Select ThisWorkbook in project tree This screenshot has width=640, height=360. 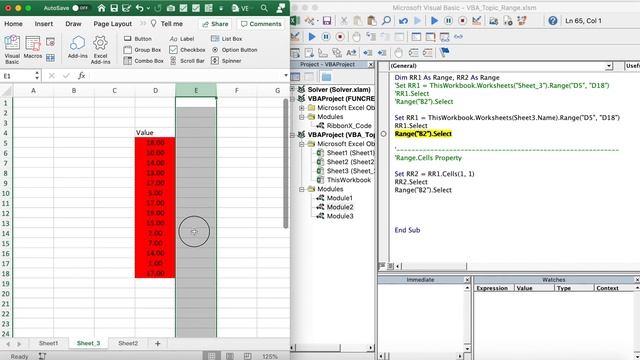pos(349,180)
